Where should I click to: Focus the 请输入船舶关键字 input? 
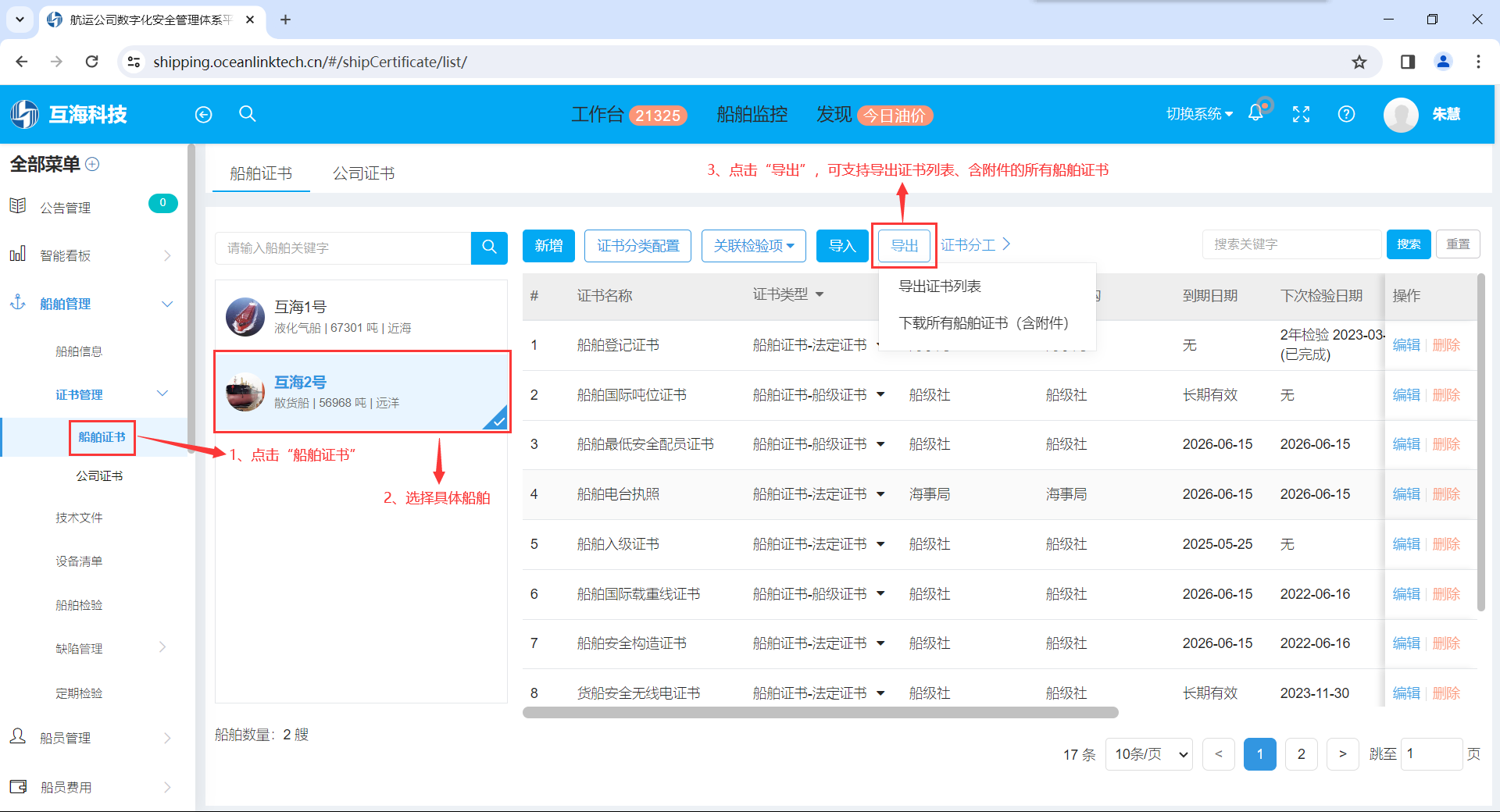click(343, 248)
